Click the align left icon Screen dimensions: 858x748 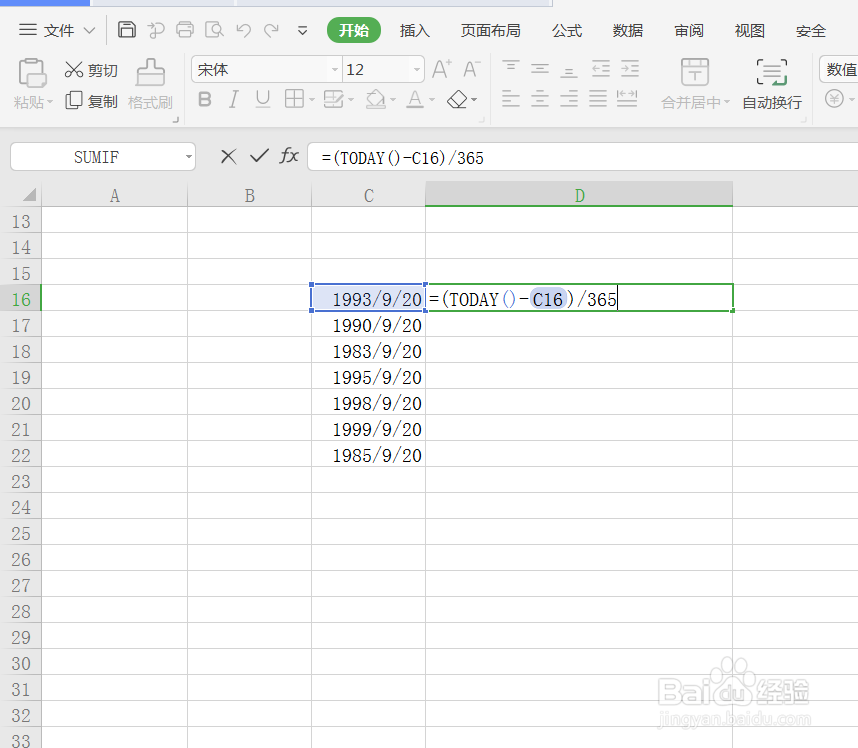point(511,99)
